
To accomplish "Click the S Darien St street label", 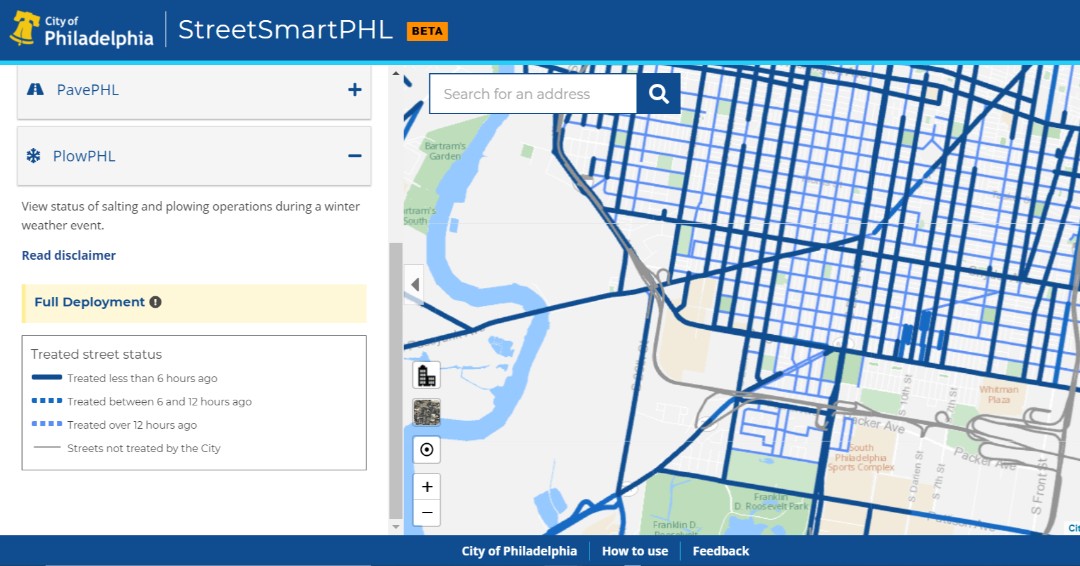I will (x=917, y=475).
